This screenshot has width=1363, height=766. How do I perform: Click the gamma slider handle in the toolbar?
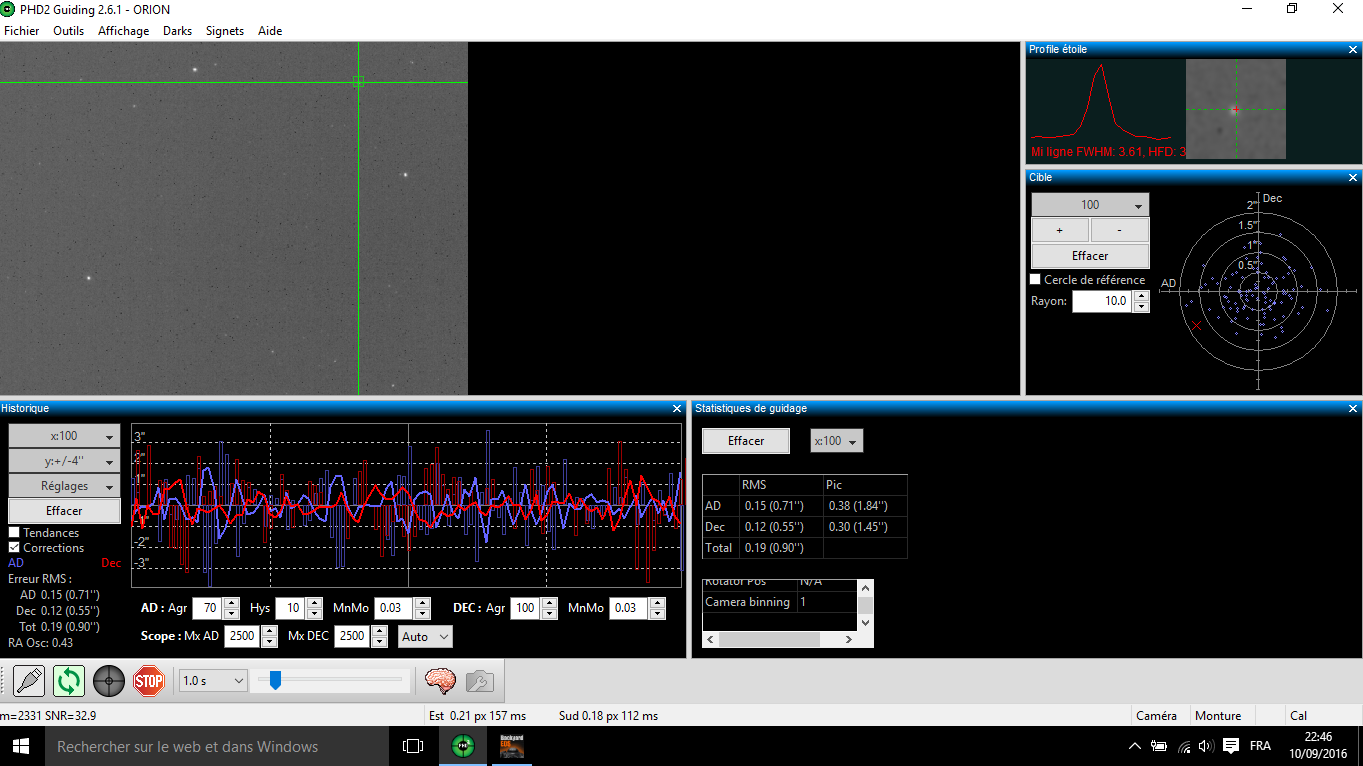275,681
